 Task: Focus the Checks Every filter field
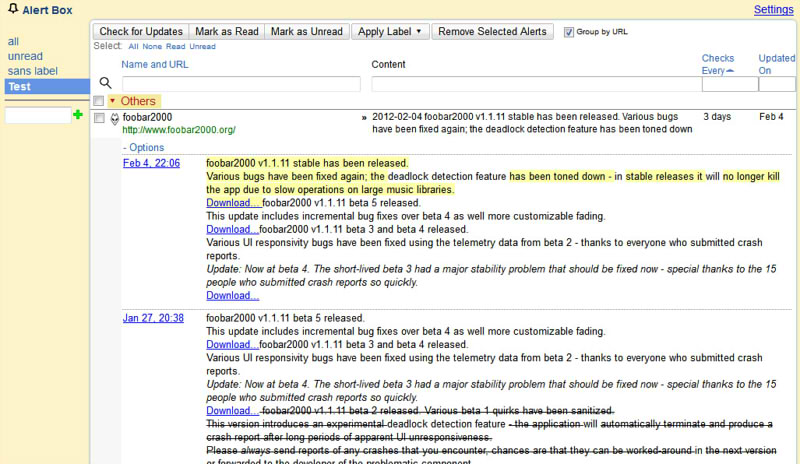pyautogui.click(x=730, y=84)
